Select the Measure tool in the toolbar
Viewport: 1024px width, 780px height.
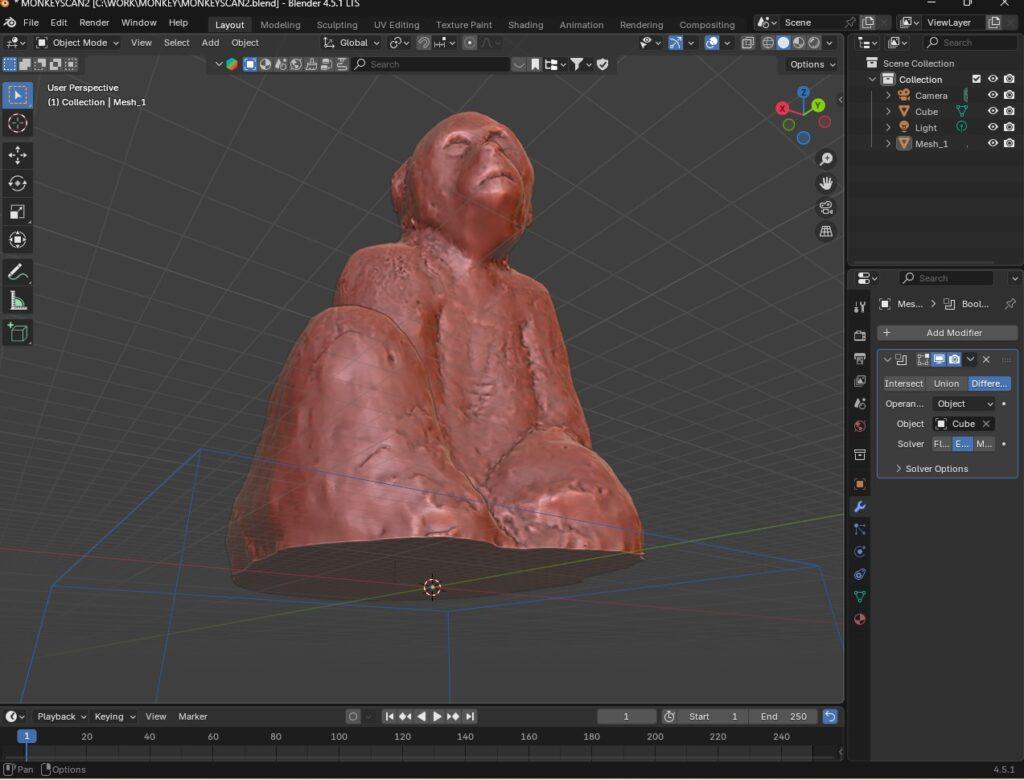coord(16,299)
